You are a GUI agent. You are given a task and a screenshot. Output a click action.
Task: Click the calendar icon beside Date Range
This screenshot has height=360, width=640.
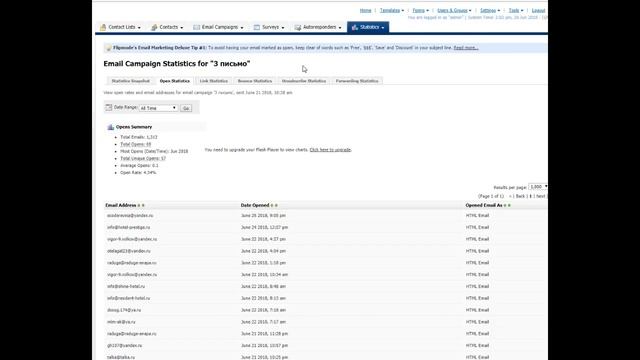coord(109,107)
